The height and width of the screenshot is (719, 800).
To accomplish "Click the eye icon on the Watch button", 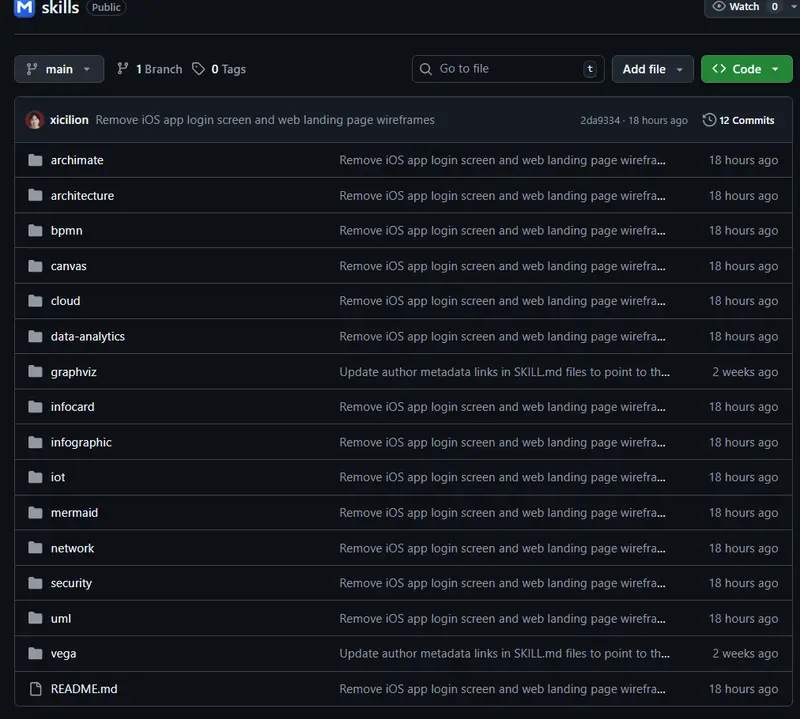I will [x=719, y=6].
